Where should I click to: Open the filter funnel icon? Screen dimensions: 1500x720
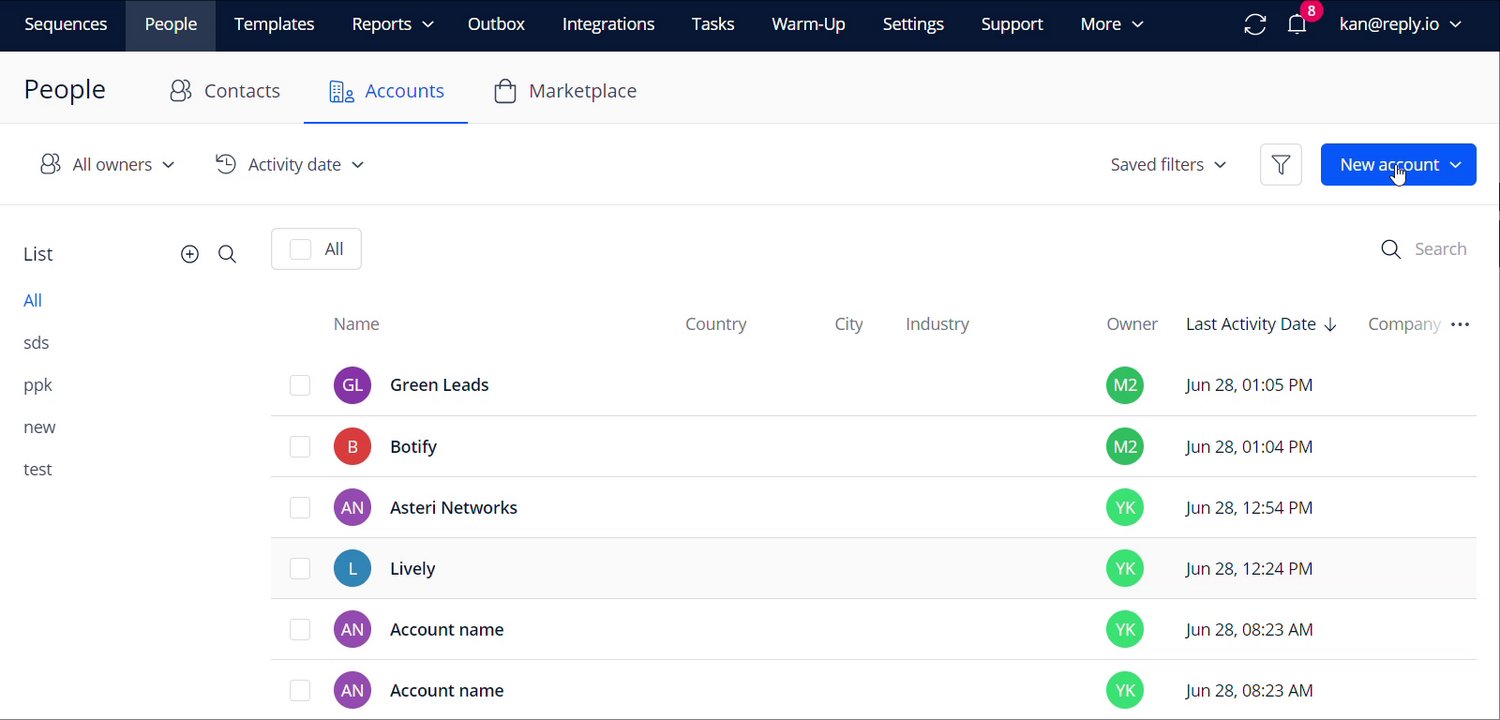pyautogui.click(x=1281, y=165)
